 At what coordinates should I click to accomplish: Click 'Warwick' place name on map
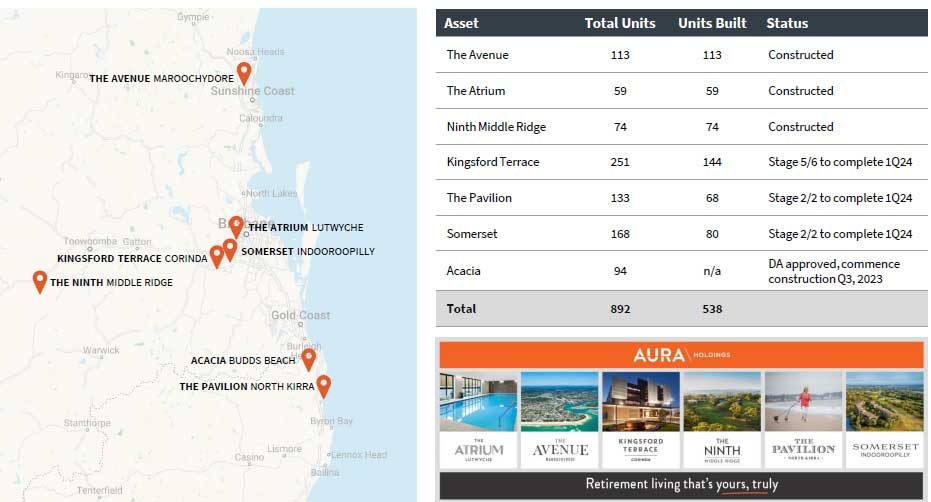[x=101, y=350]
